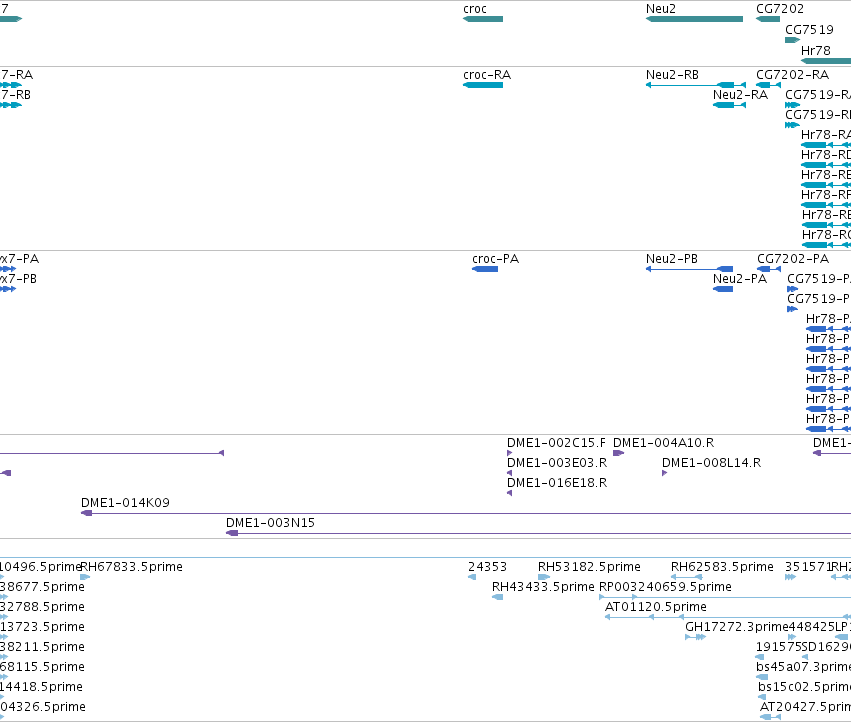Select the DME1-008L14.R BAC end label

[712, 463]
